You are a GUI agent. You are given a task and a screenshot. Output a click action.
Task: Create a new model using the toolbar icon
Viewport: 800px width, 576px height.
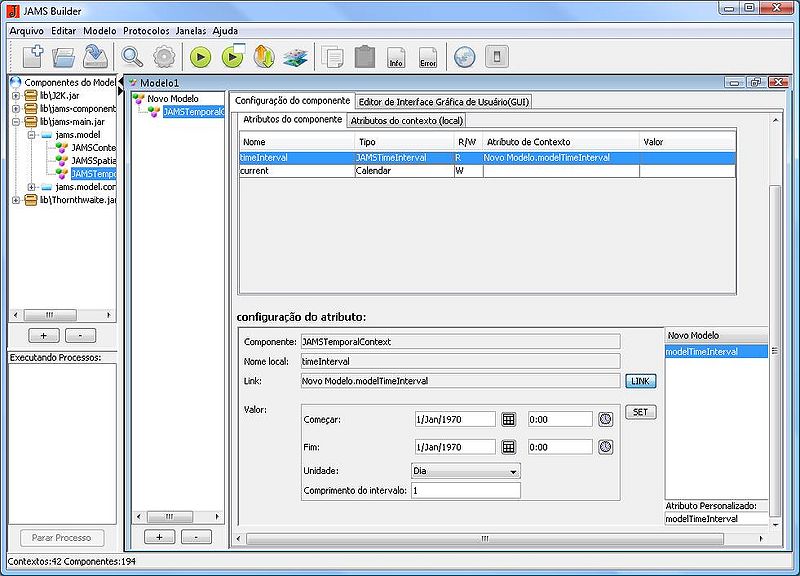31,56
